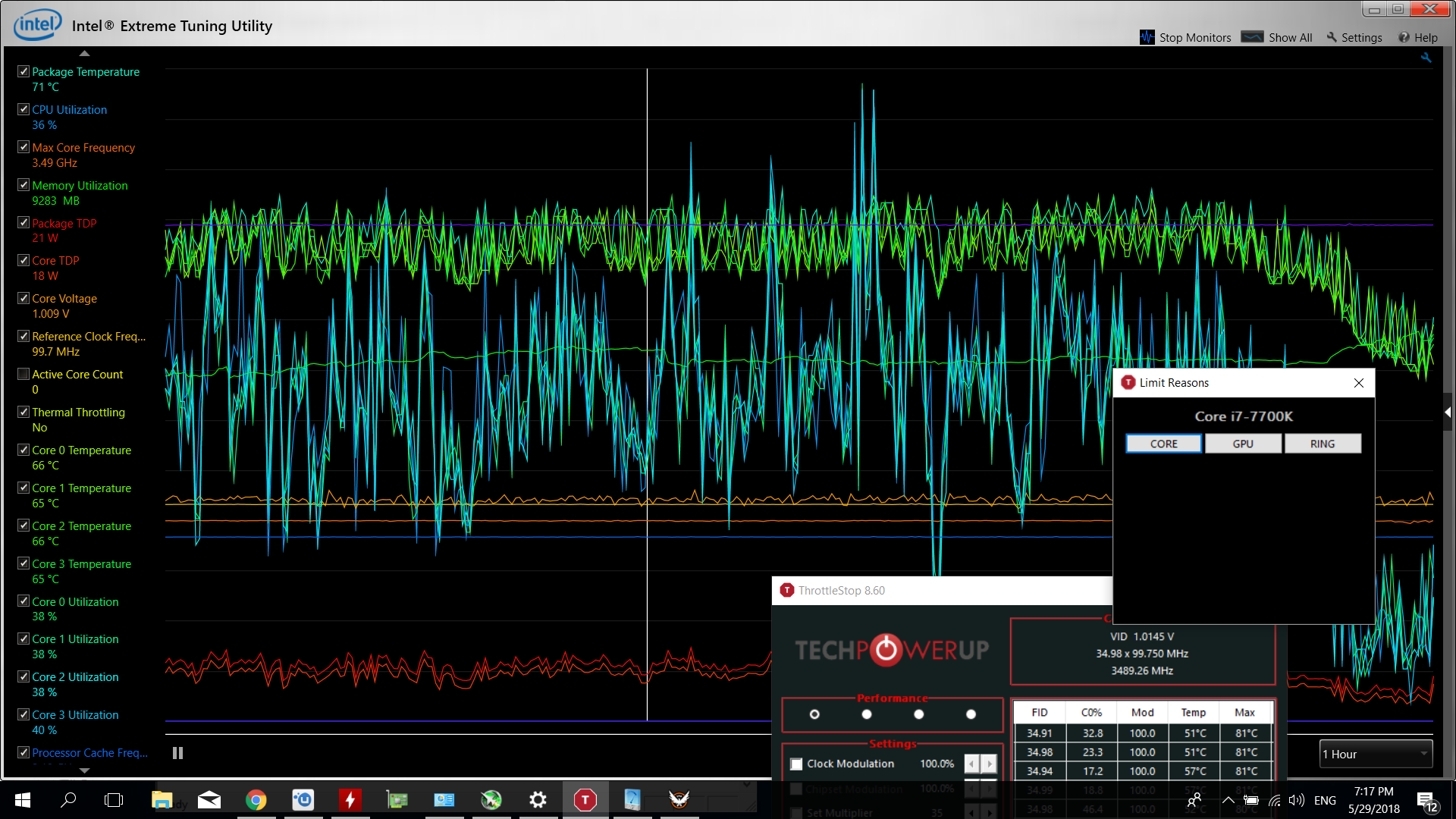1456x819 pixels.
Task: Select the first Performance profile radio button
Action: (814, 714)
